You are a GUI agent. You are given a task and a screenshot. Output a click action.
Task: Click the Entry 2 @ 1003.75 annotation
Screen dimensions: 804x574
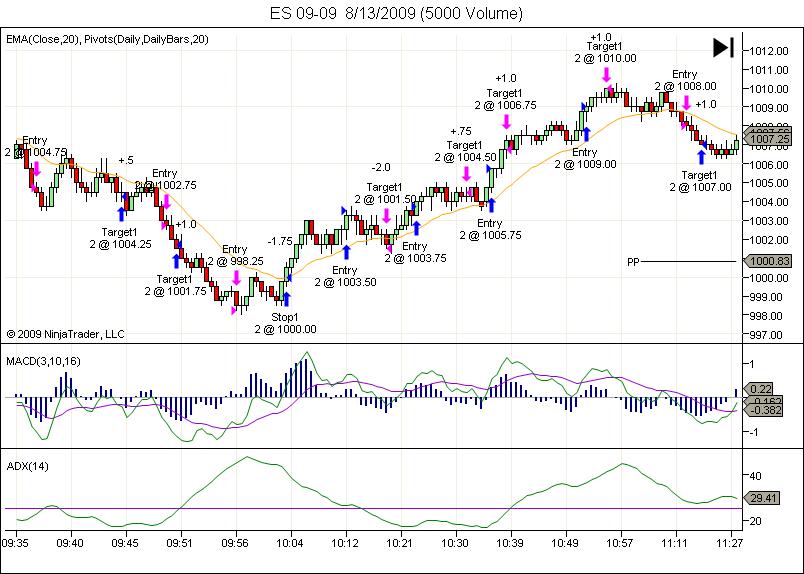tap(415, 252)
